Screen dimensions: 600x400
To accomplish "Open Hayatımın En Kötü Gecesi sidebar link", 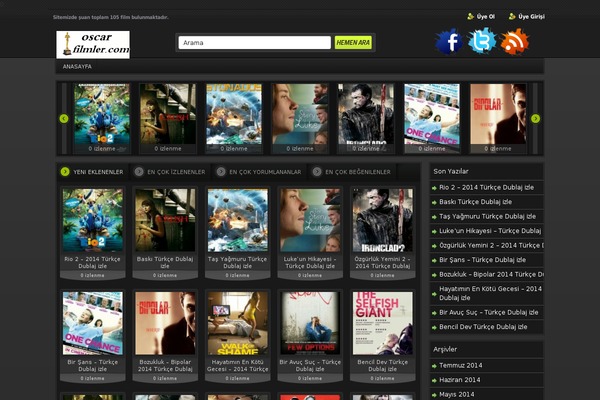I will coord(491,293).
